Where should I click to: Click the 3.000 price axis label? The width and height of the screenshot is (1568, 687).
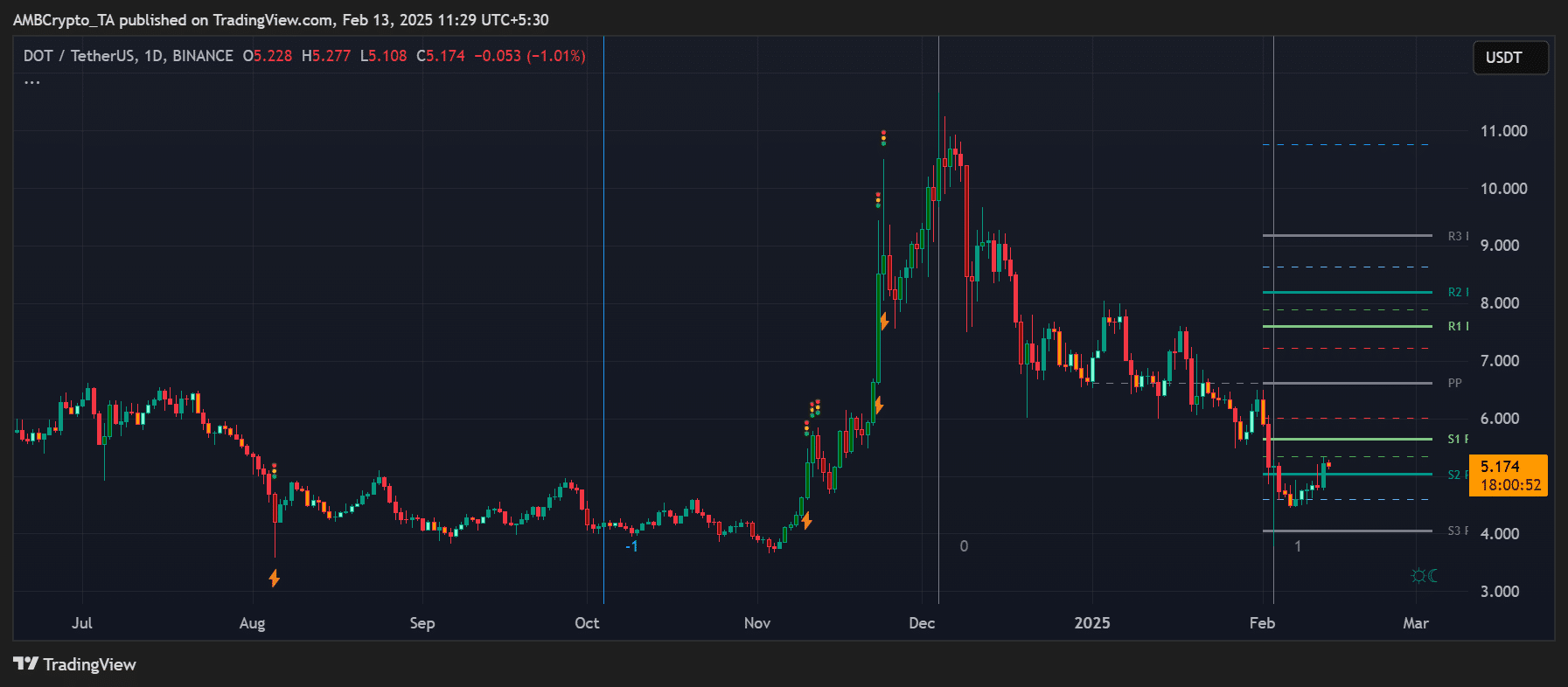coord(1500,592)
